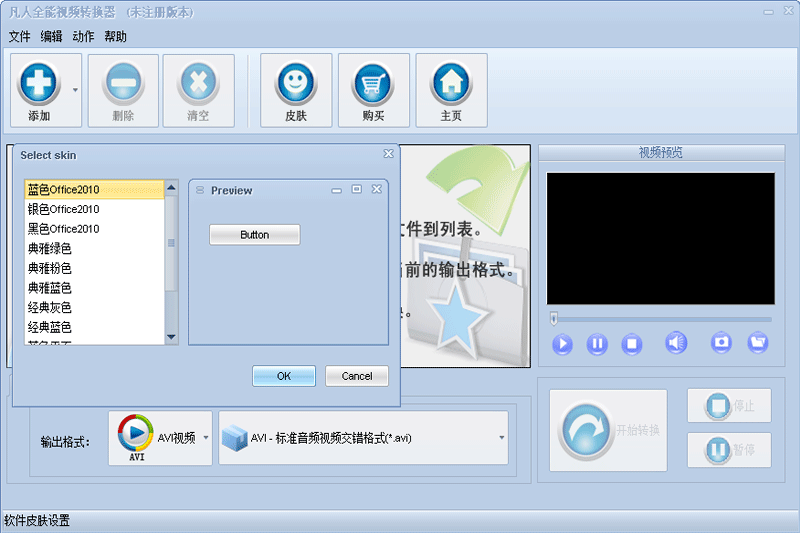Click the Pause (暂停) conversion button
The image size is (800, 533).
pyautogui.click(x=729, y=450)
